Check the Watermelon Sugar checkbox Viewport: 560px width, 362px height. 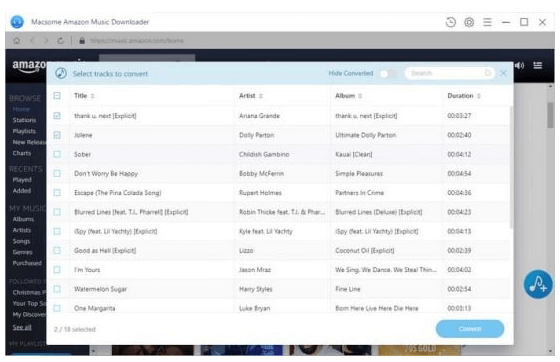pos(57,289)
